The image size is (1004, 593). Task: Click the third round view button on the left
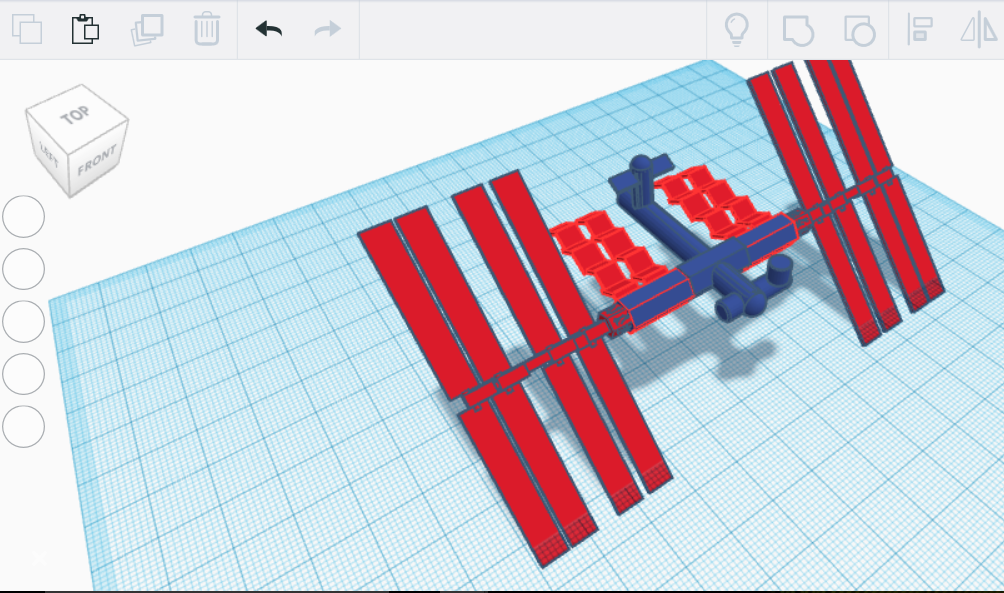[24, 321]
